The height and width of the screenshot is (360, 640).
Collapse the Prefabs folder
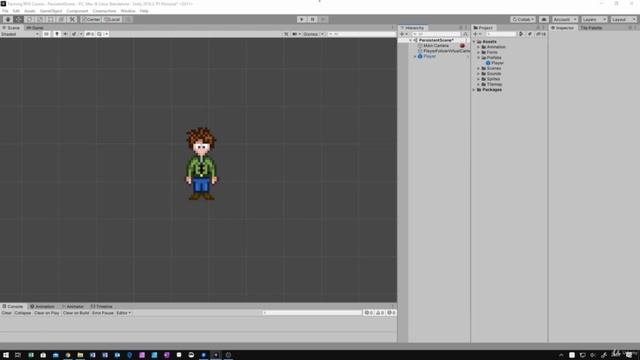click(479, 58)
